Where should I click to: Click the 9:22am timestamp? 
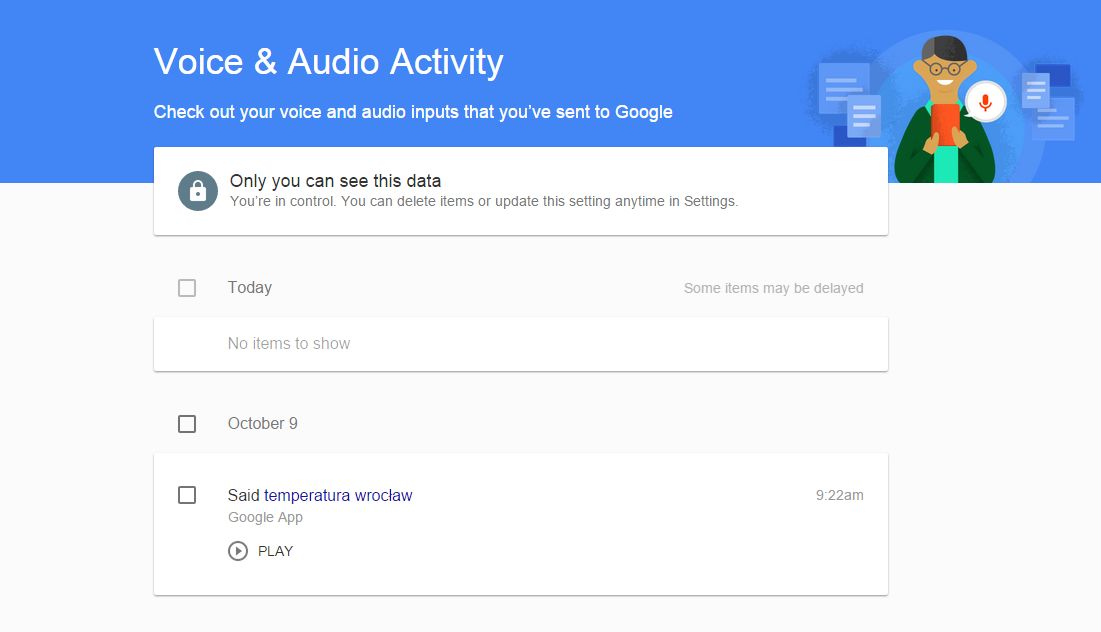tap(839, 495)
